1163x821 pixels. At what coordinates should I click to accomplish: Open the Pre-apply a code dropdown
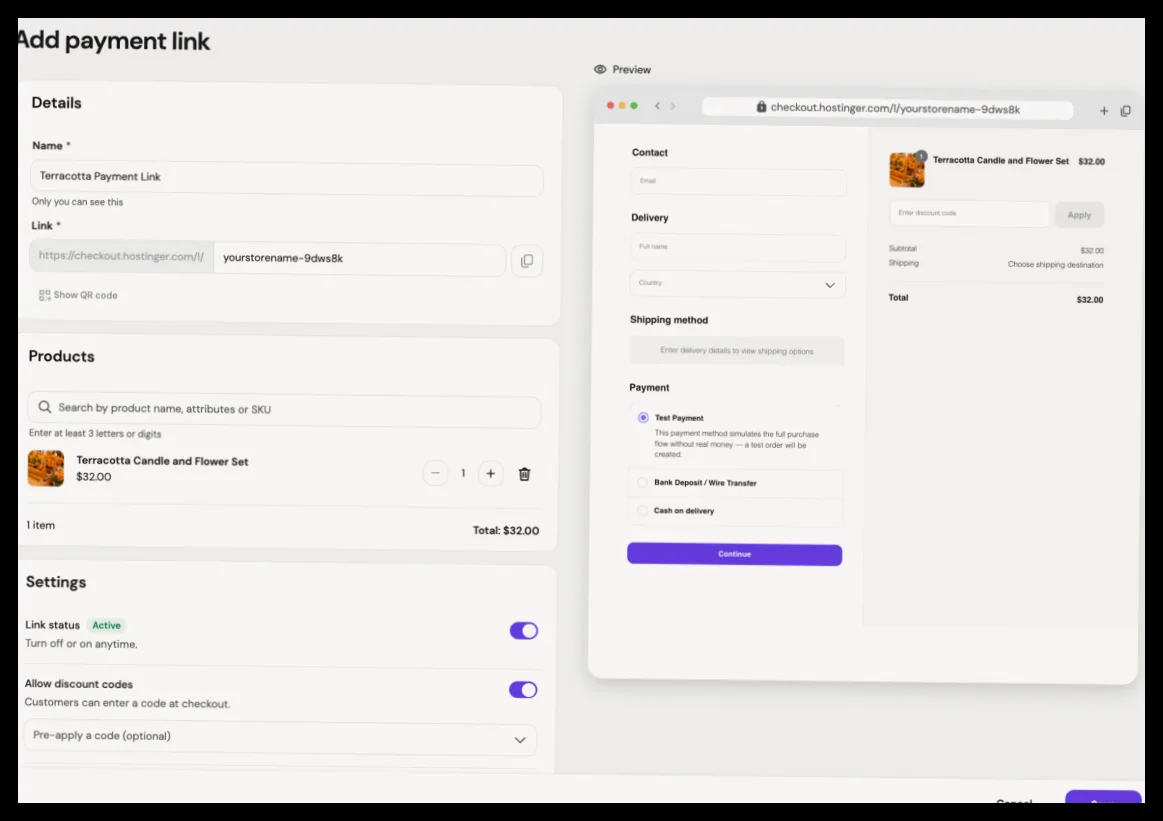[280, 737]
